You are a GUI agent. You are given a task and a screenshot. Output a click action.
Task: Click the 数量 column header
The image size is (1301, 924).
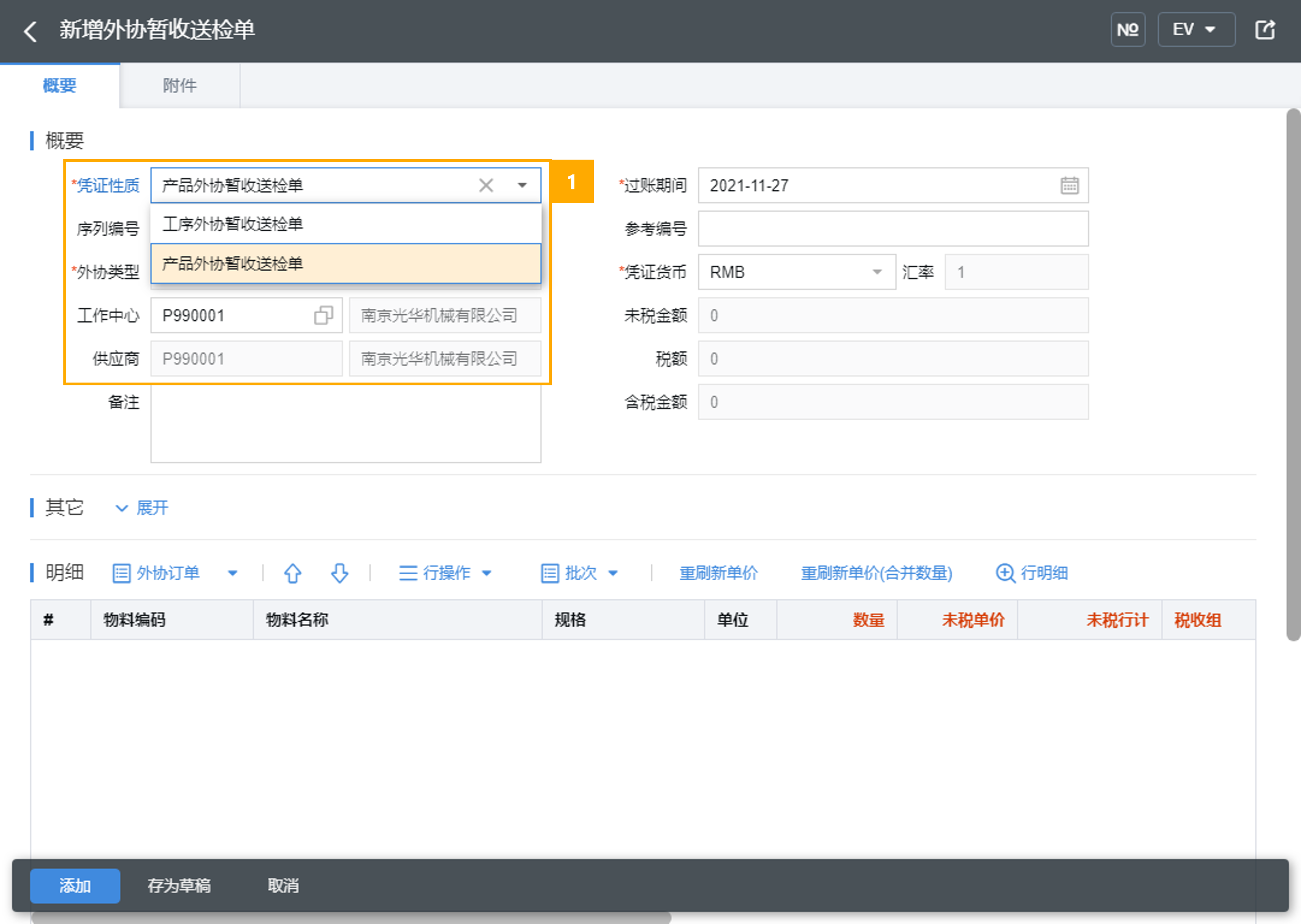click(837, 619)
